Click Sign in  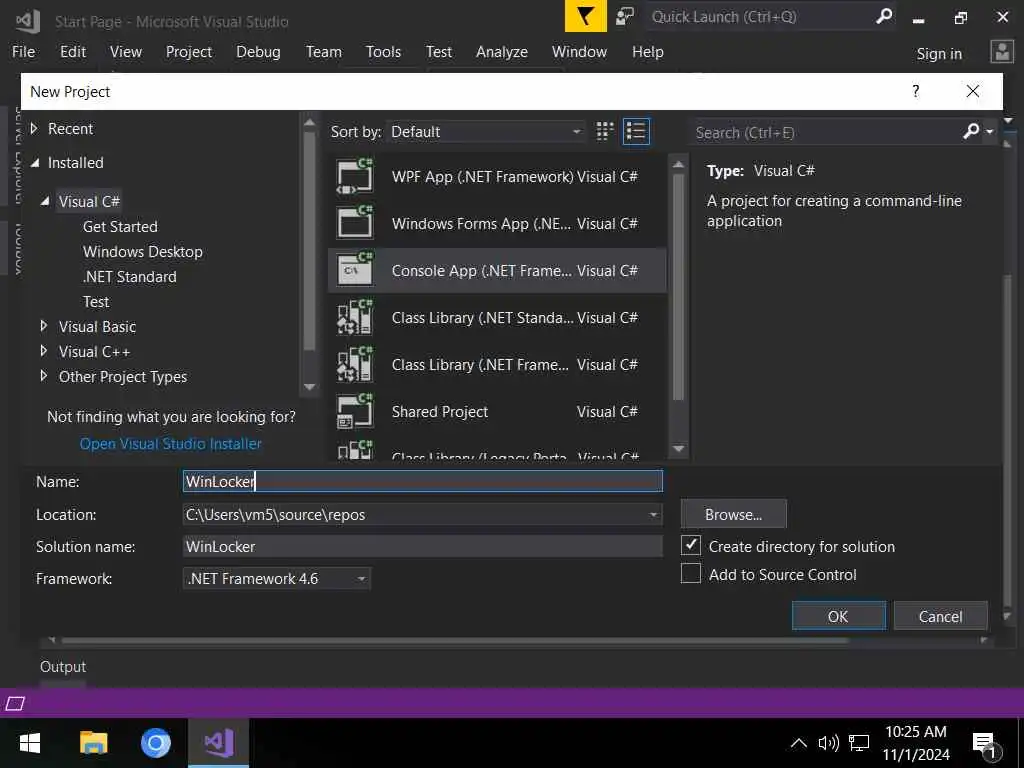[x=939, y=53]
